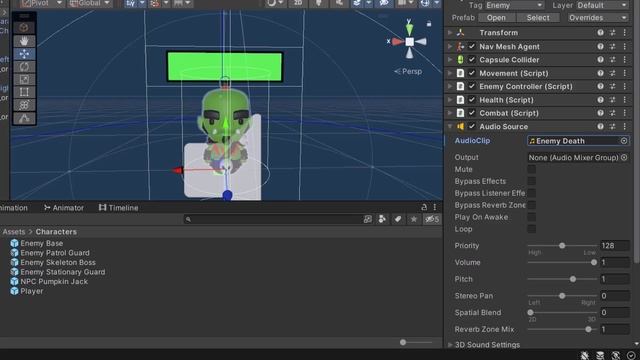Click the Volume slider
This screenshot has width=640, height=360.
pos(562,262)
